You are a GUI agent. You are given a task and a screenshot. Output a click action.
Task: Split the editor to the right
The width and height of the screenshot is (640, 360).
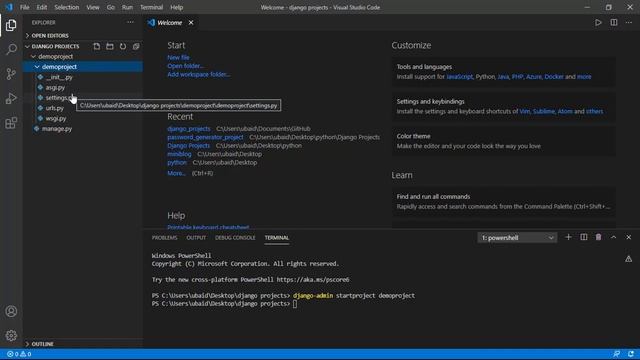pyautogui.click(x=614, y=22)
